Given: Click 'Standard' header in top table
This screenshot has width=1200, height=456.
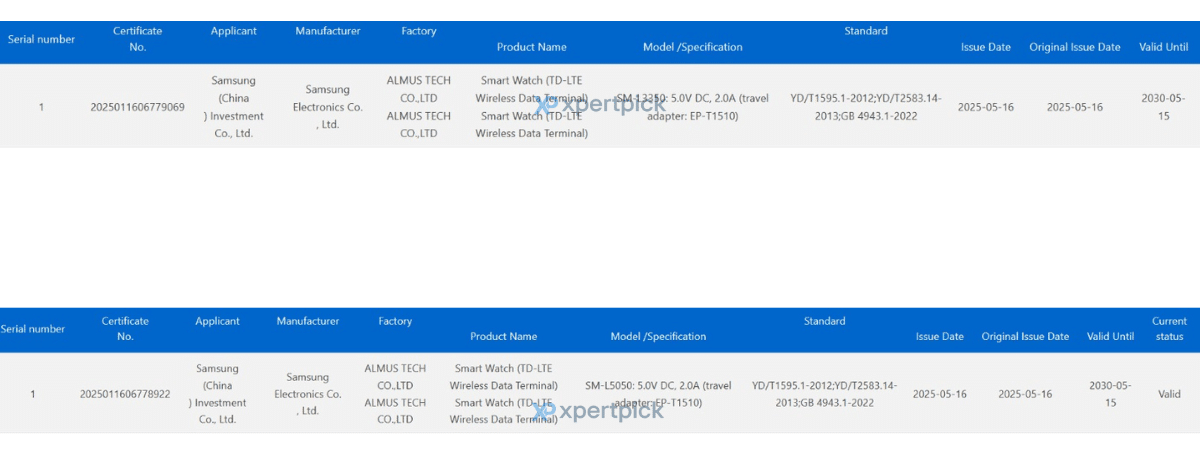Looking at the screenshot, I should point(865,31).
